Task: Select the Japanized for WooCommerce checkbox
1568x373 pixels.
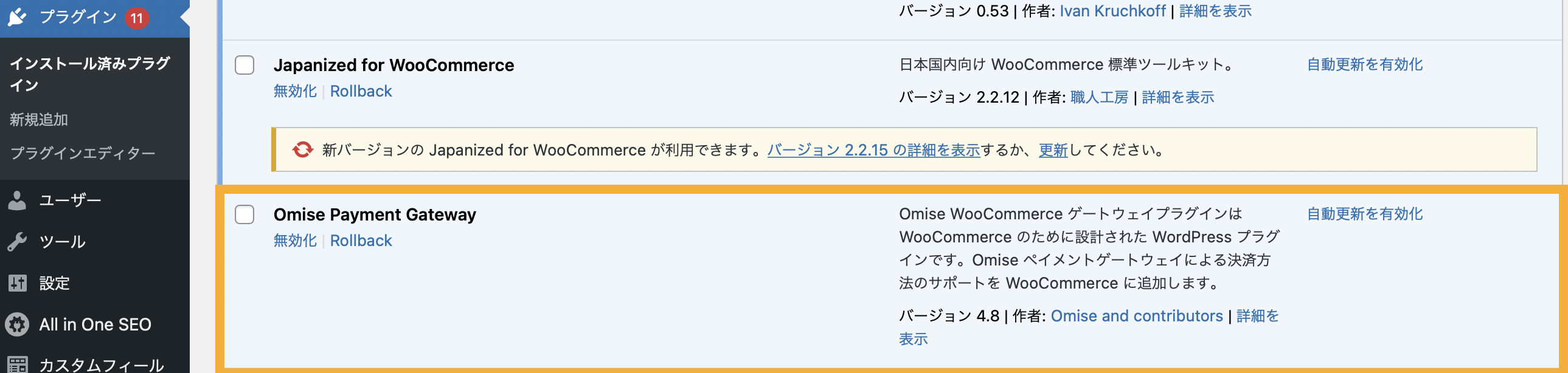Action: tap(245, 65)
